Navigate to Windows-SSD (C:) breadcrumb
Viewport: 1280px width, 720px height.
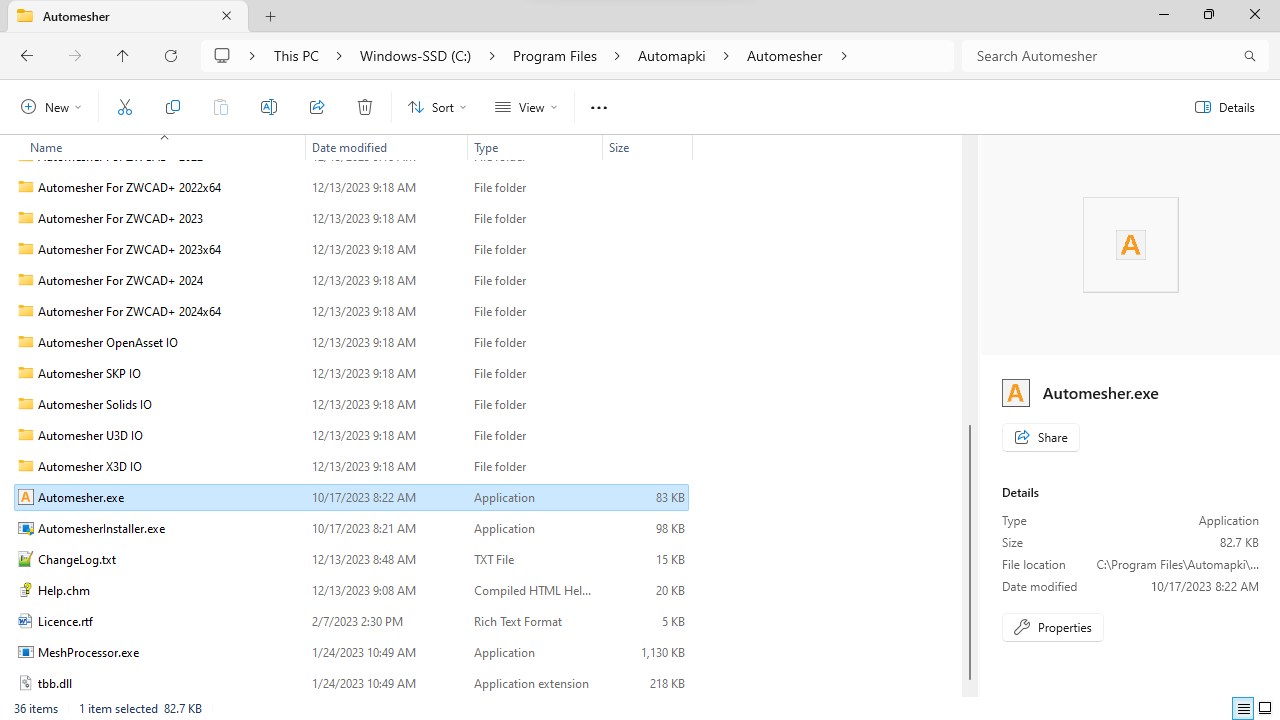coord(416,56)
